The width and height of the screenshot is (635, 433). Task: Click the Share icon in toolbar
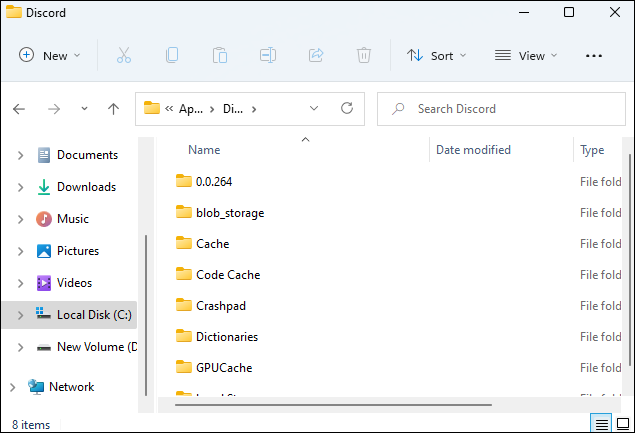tap(316, 56)
